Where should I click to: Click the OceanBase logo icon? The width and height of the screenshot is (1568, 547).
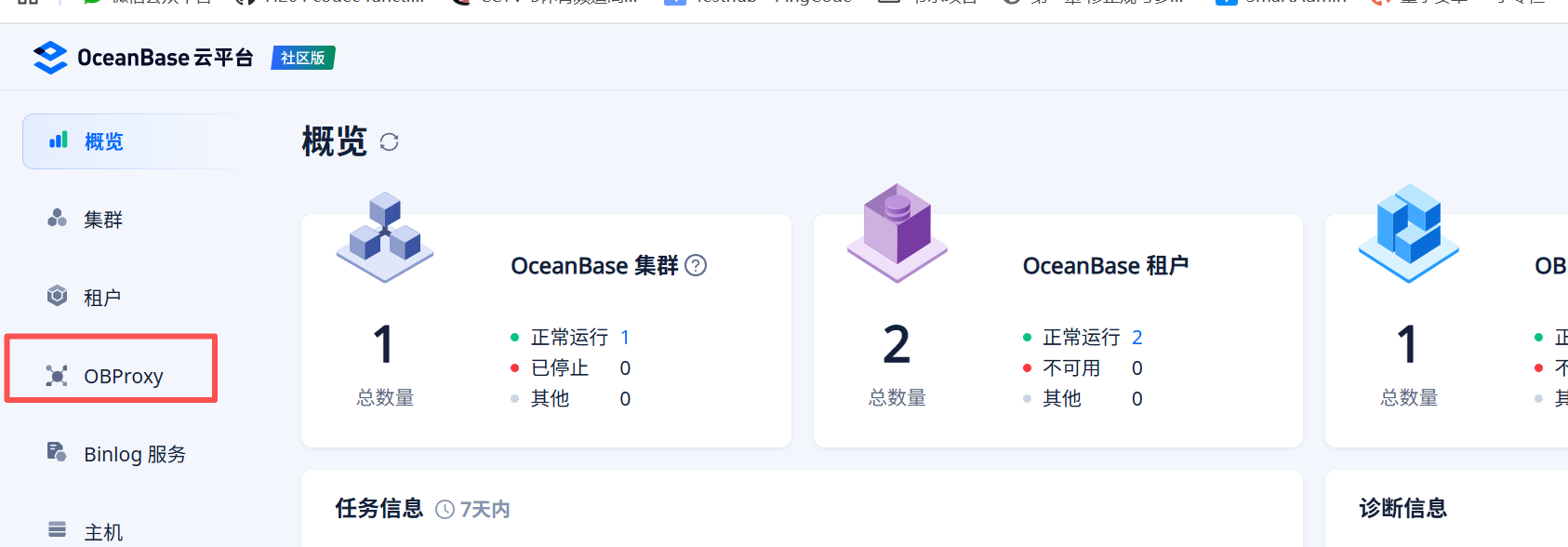pyautogui.click(x=50, y=58)
